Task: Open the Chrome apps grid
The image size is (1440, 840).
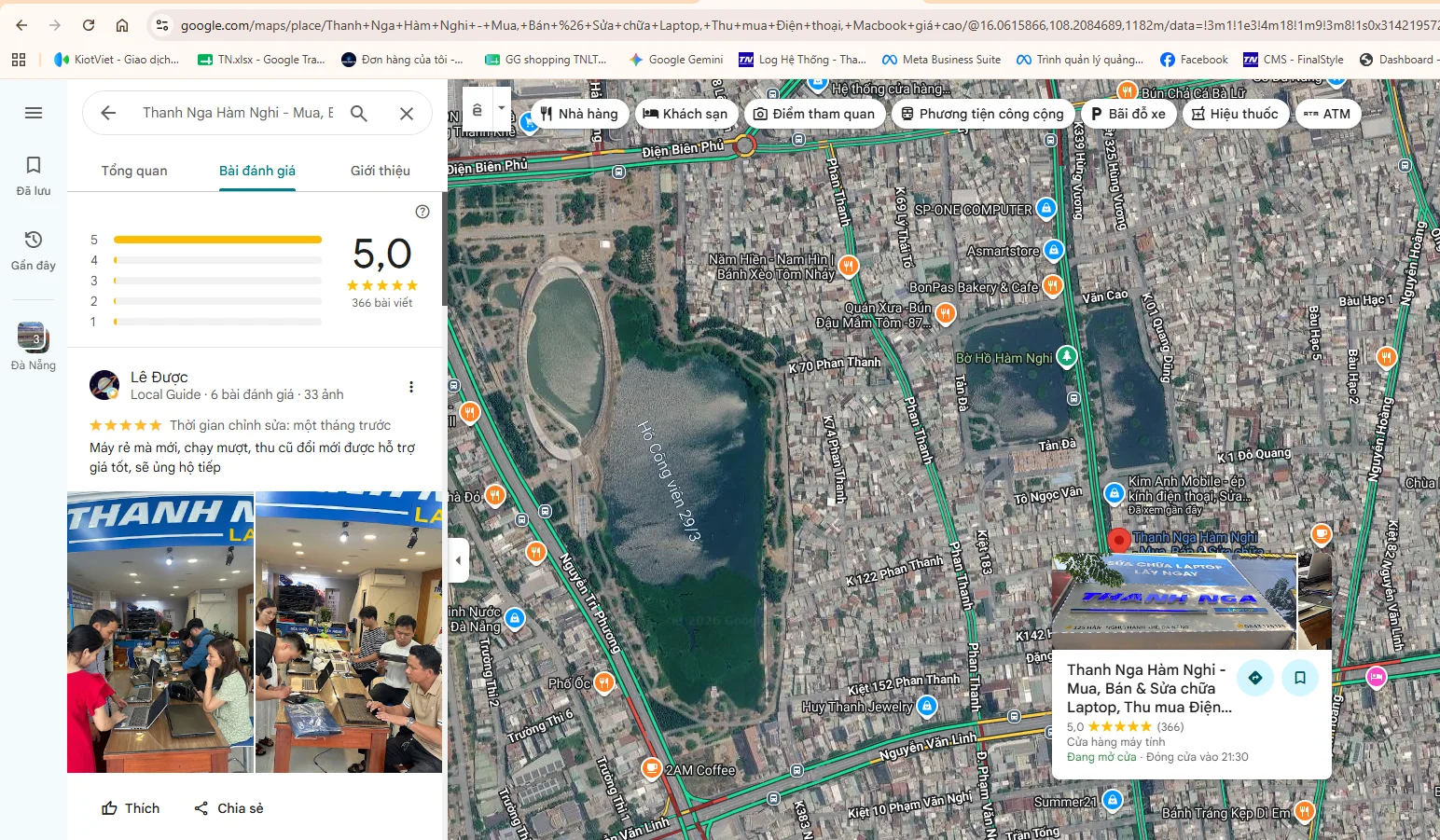Action: click(19, 60)
